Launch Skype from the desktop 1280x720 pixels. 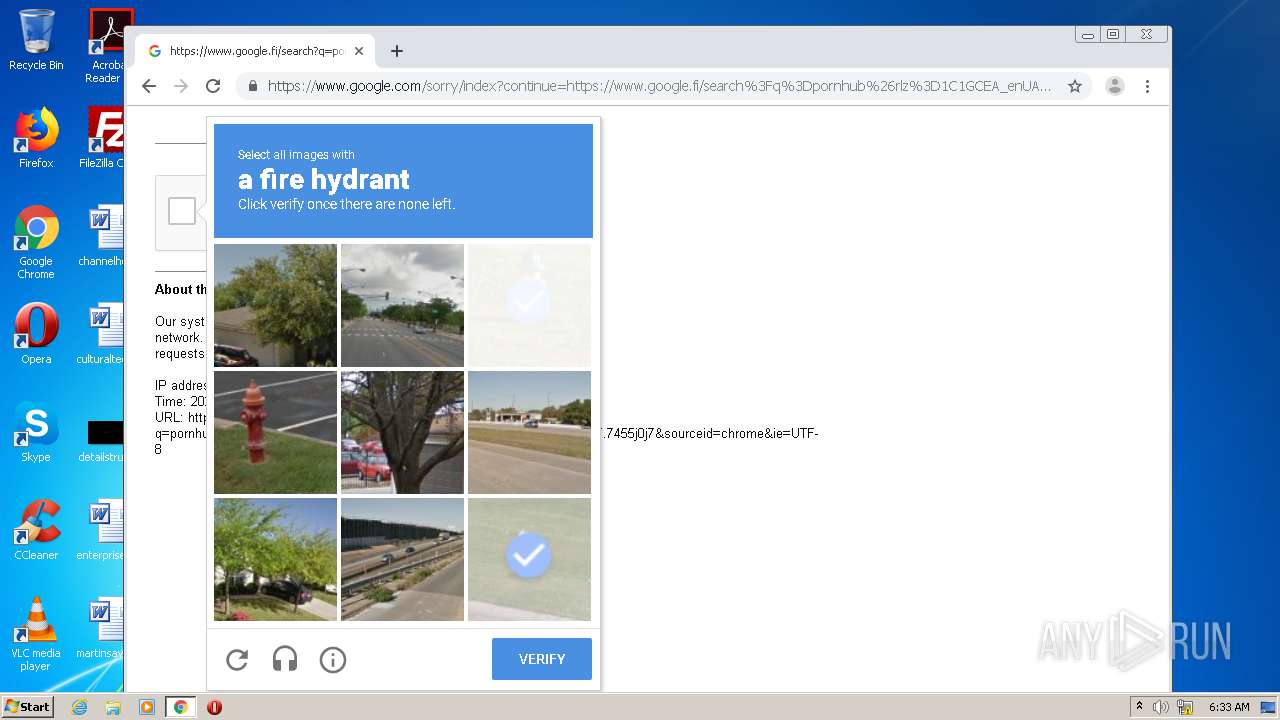[36, 432]
